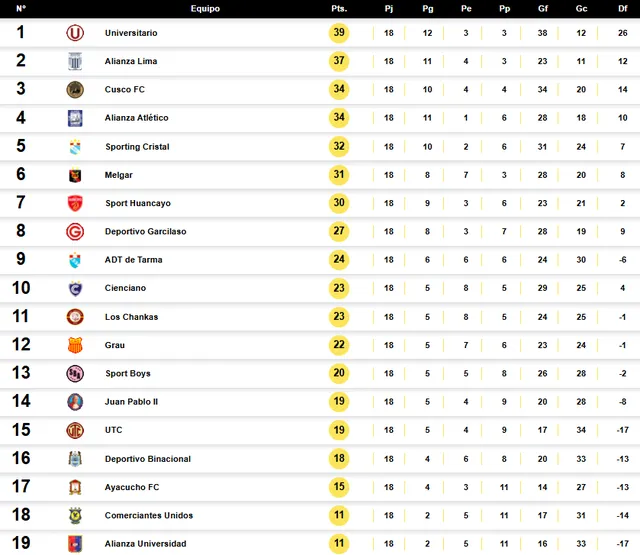This screenshot has width=640, height=555.
Task: Click the Sport Huancayo red shield logo
Action: point(75,203)
